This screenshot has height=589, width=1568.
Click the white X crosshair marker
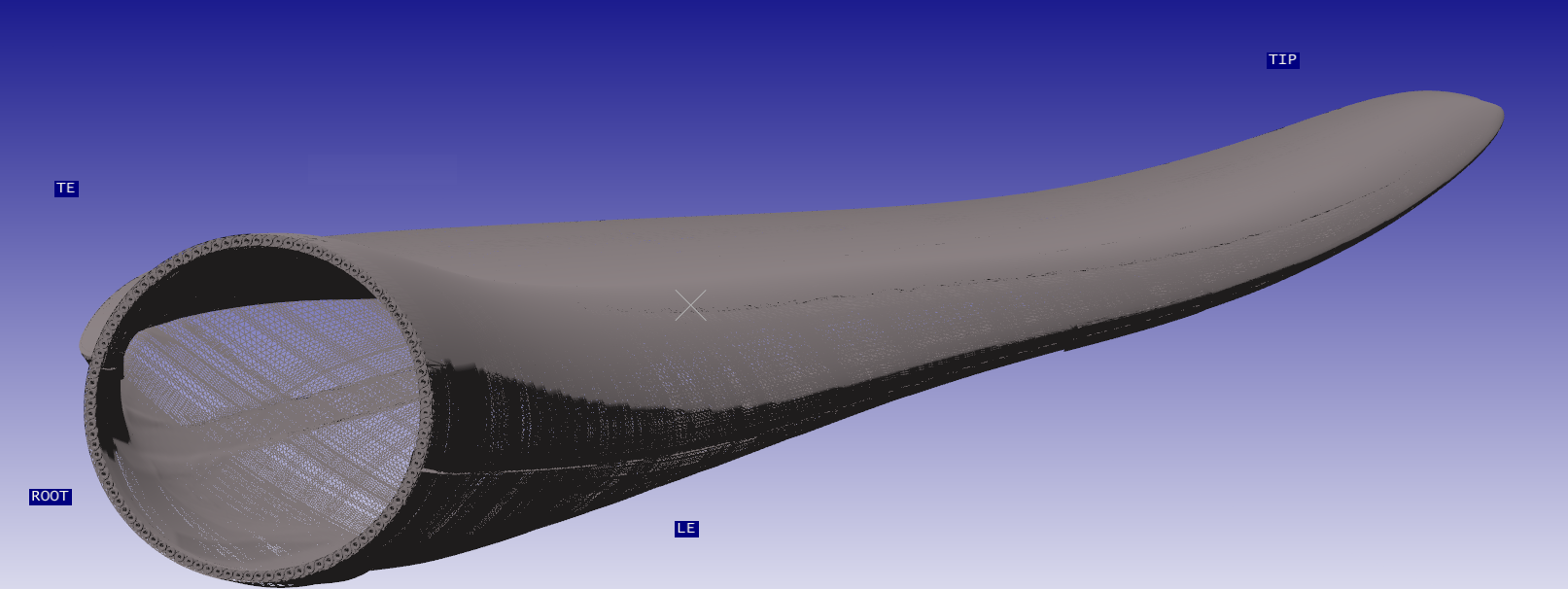click(690, 305)
